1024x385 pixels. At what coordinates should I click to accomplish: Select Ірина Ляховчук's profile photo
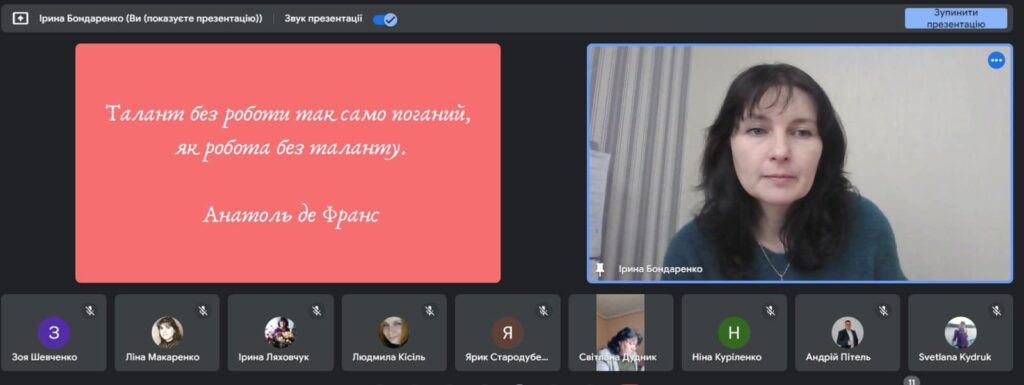click(280, 332)
